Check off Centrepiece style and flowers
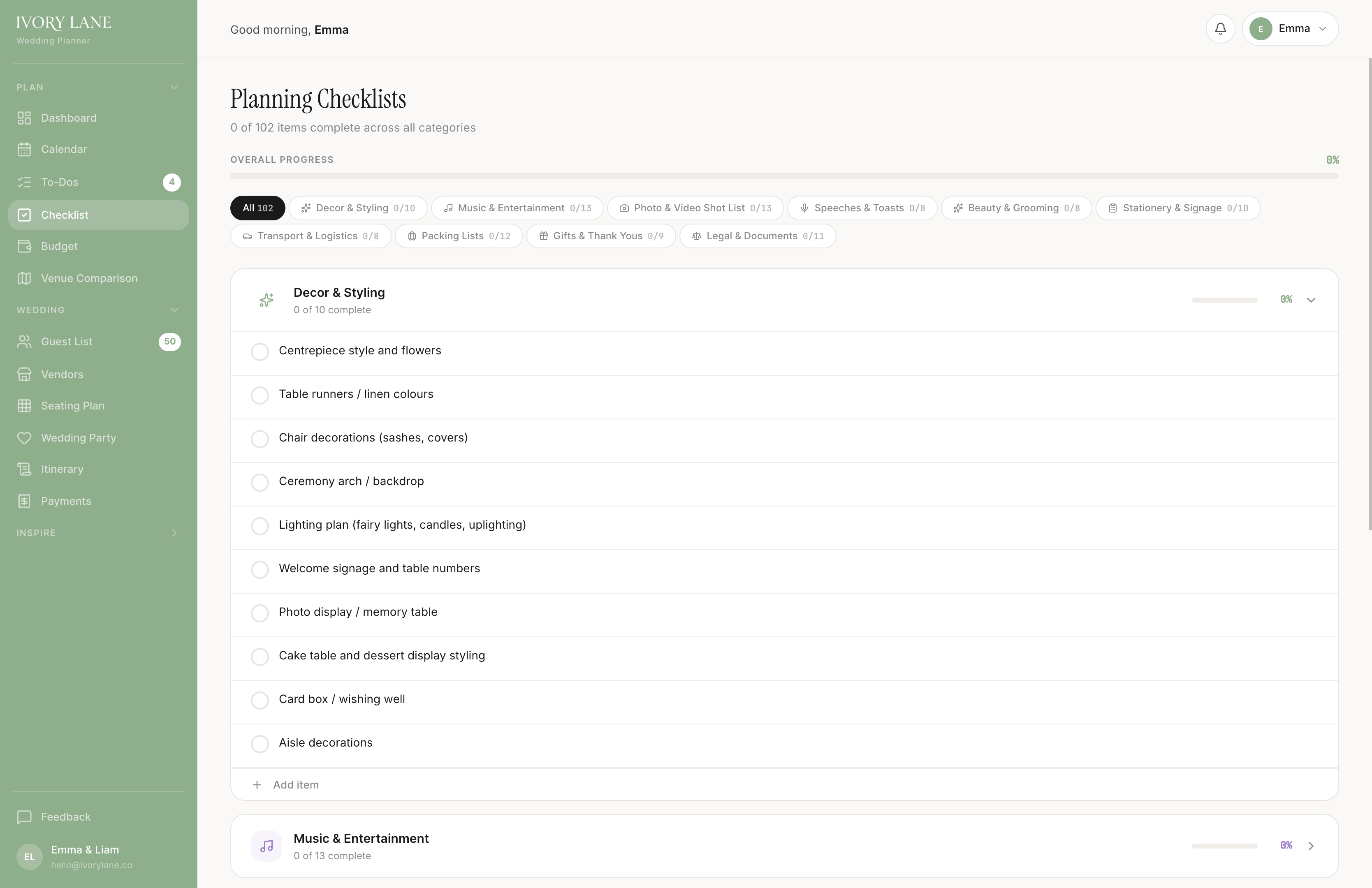Image resolution: width=1372 pixels, height=888 pixels. coord(260,351)
